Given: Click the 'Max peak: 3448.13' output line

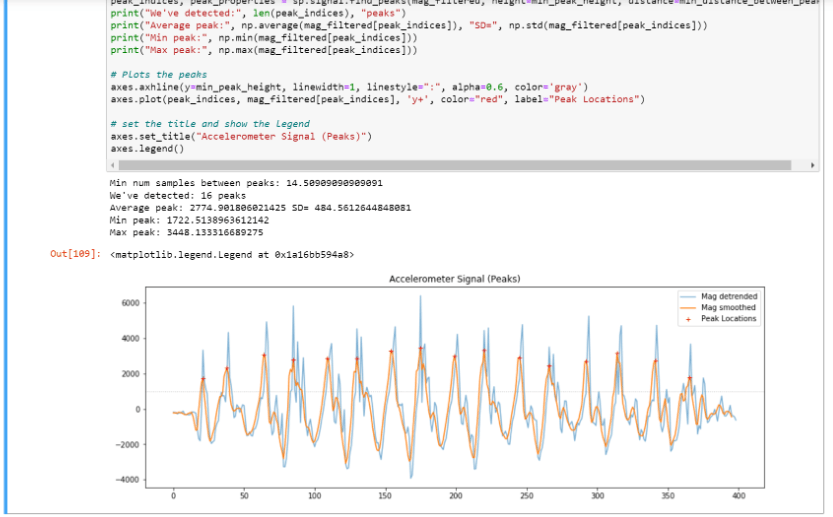Looking at the screenshot, I should (186, 231).
